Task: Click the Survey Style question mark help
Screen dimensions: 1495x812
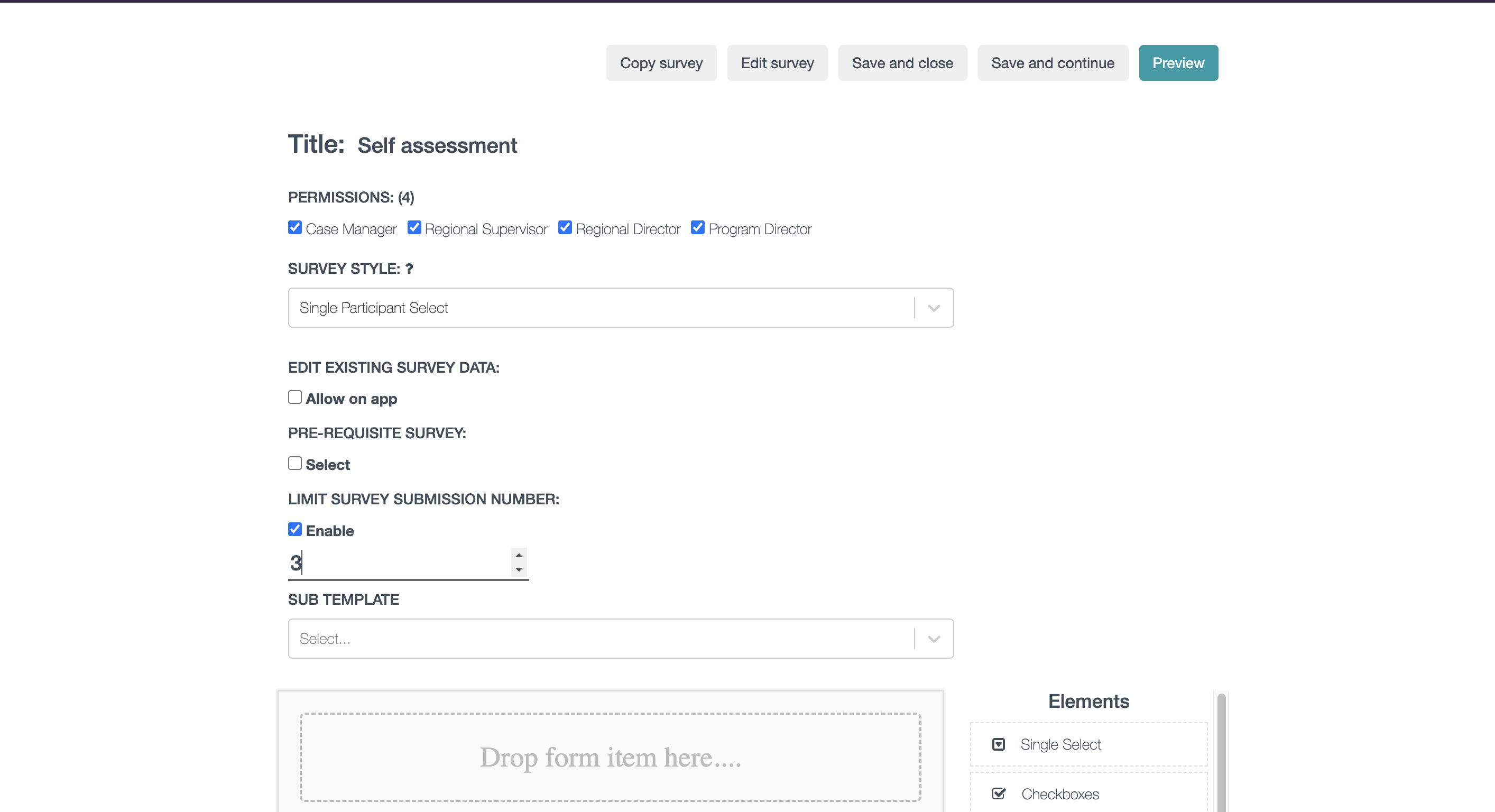Action: point(409,269)
